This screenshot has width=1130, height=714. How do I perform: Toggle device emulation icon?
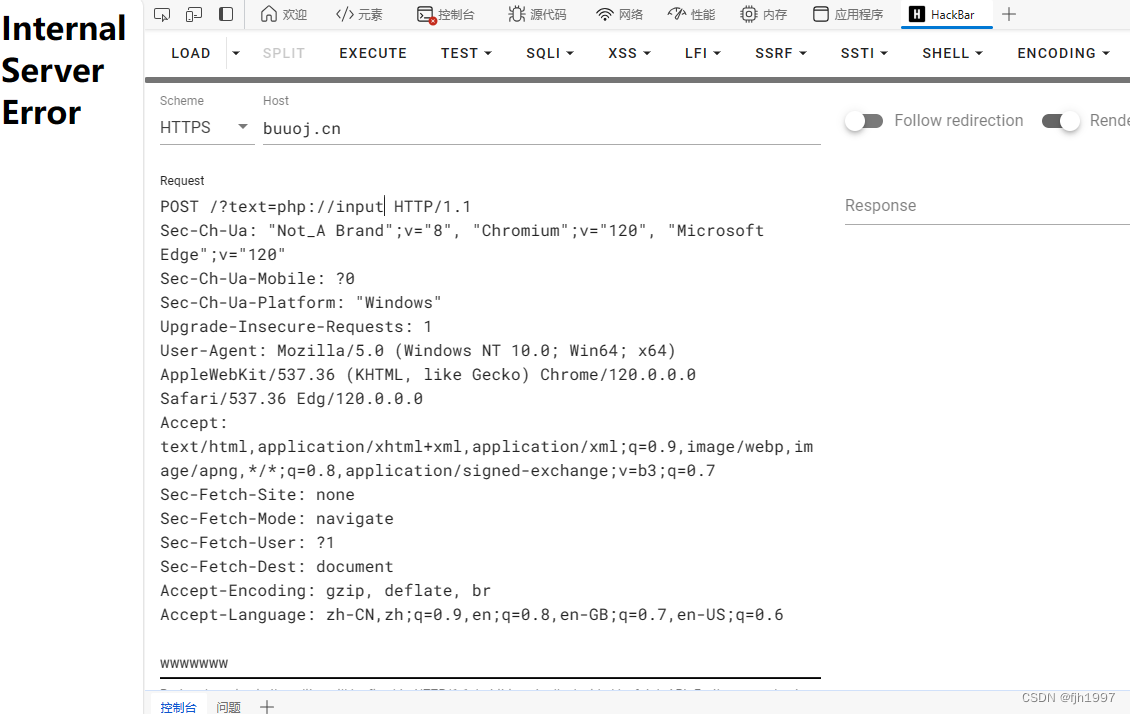pos(194,14)
